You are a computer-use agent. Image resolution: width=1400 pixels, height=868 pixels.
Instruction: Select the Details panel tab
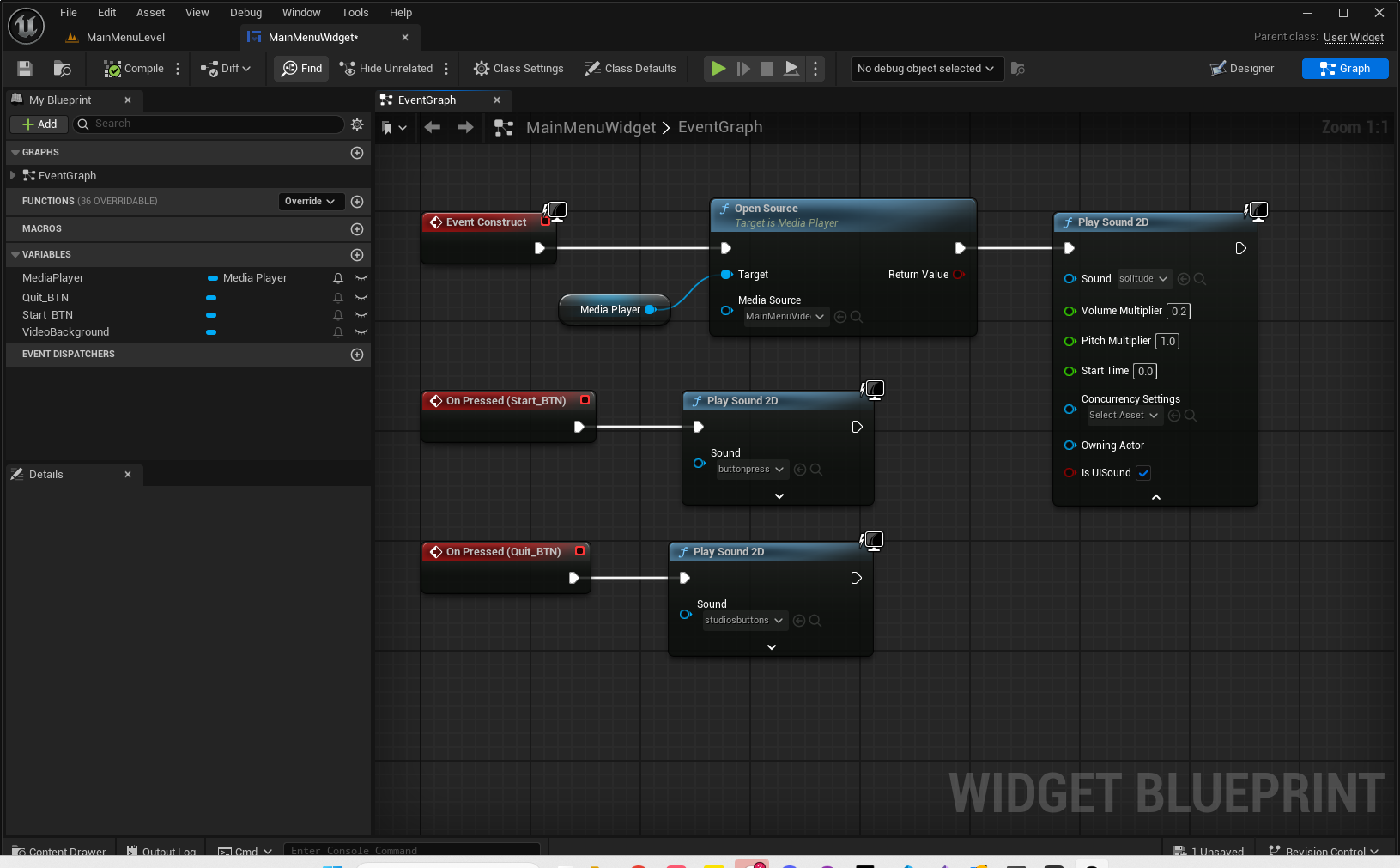[x=73, y=475]
